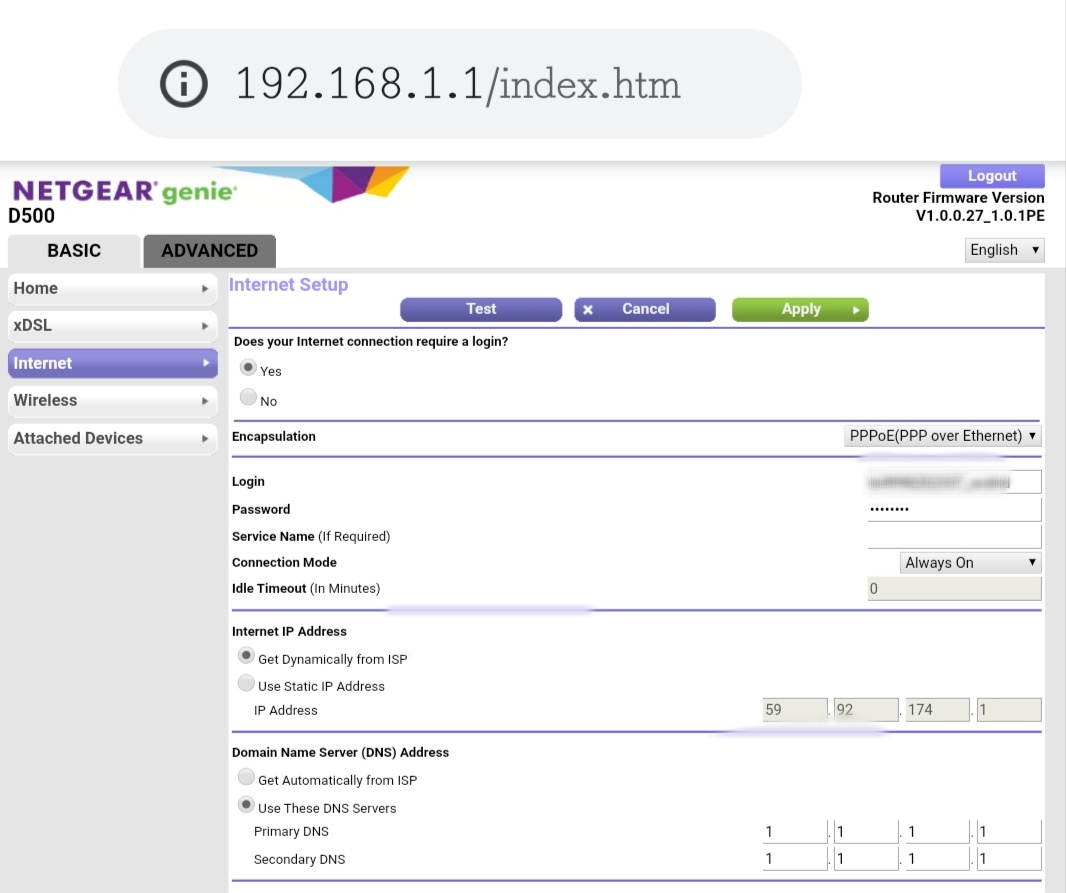The image size is (1066, 893).
Task: Switch to the ADVANCED tab
Action: (208, 251)
